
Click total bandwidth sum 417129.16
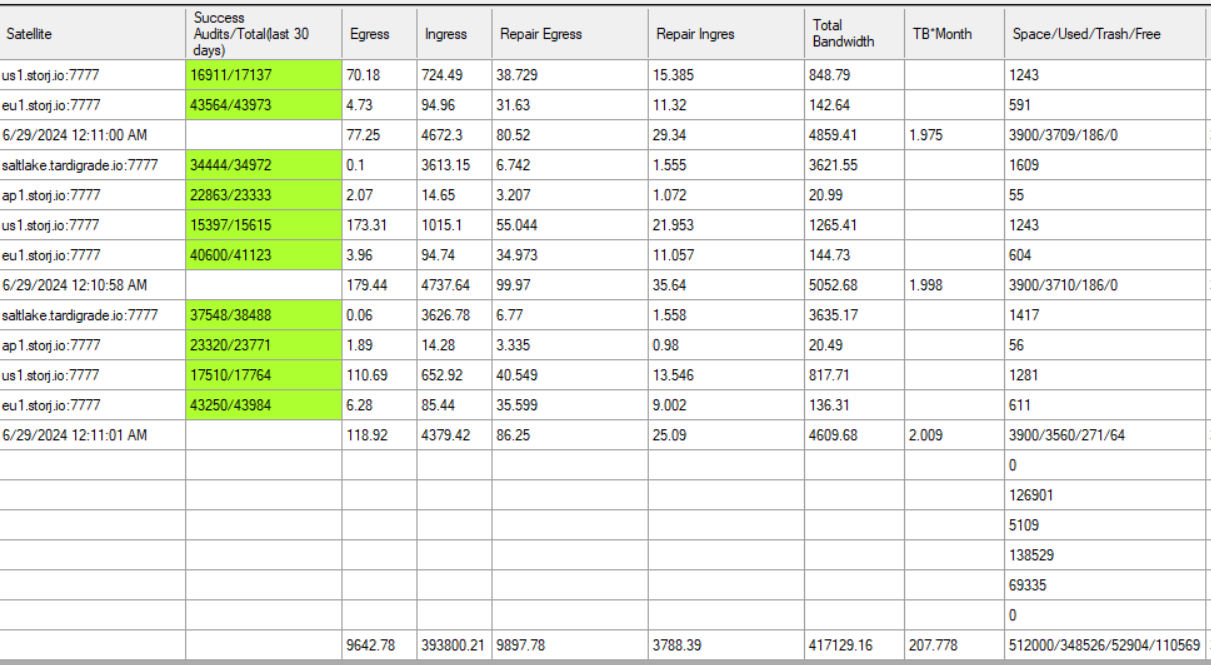click(854, 646)
